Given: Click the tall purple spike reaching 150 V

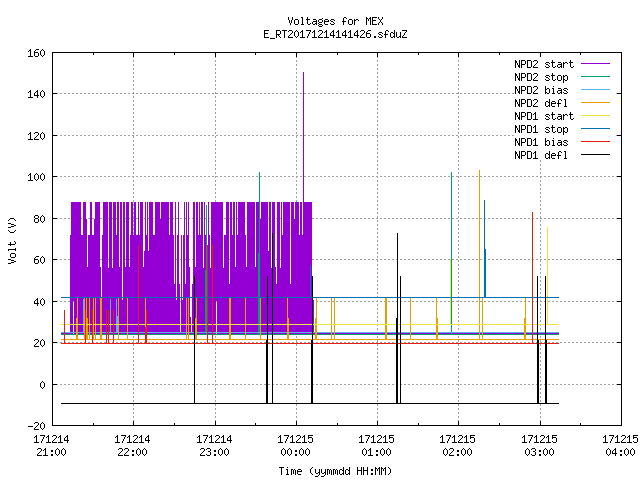Looking at the screenshot, I should coord(303,135).
